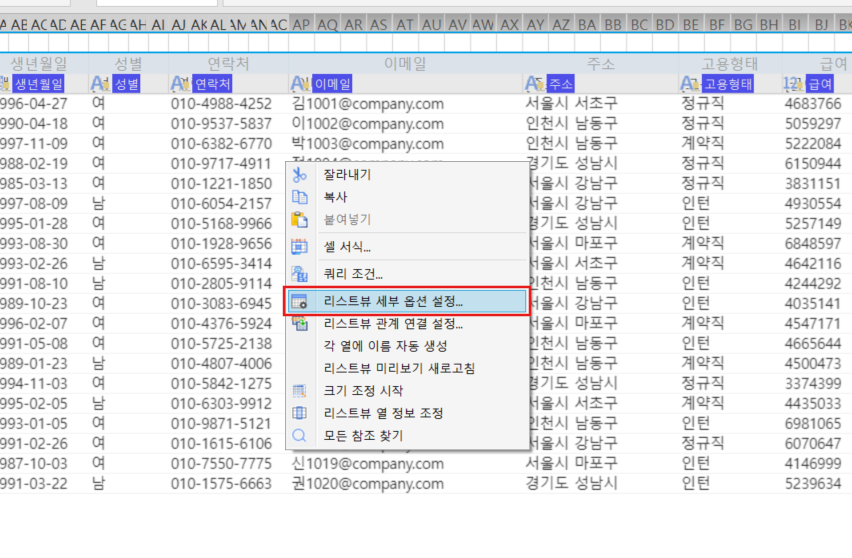Viewport: 852px width, 558px height.
Task: Click the listview relation link icon
Action: coord(299,324)
